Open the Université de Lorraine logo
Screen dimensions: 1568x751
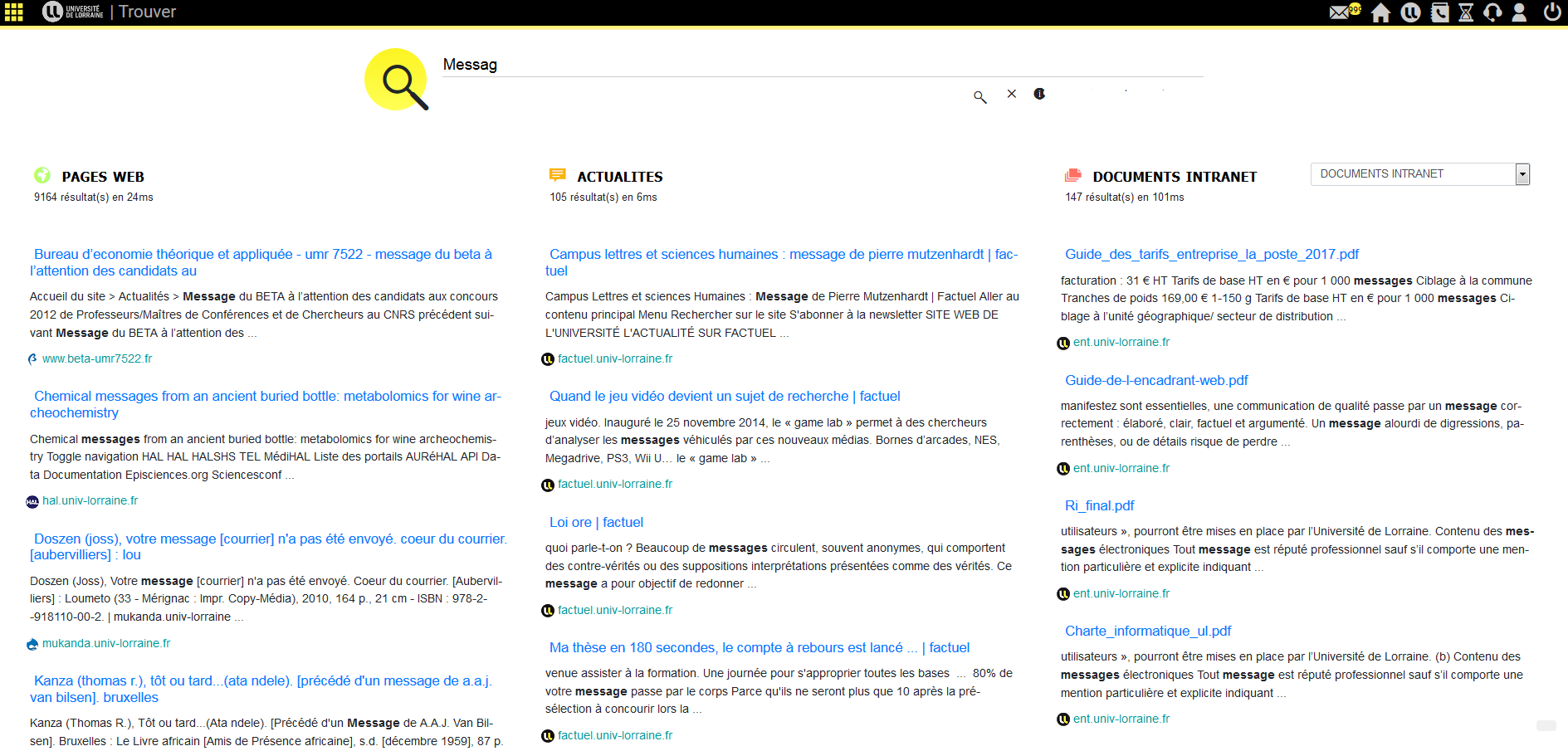(74, 12)
